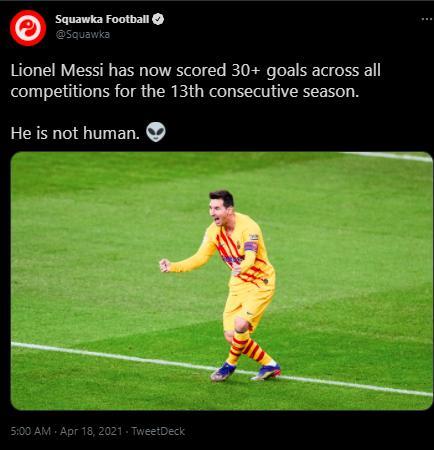Visit the @Squawka handle link
The width and height of the screenshot is (434, 450).
point(83,34)
